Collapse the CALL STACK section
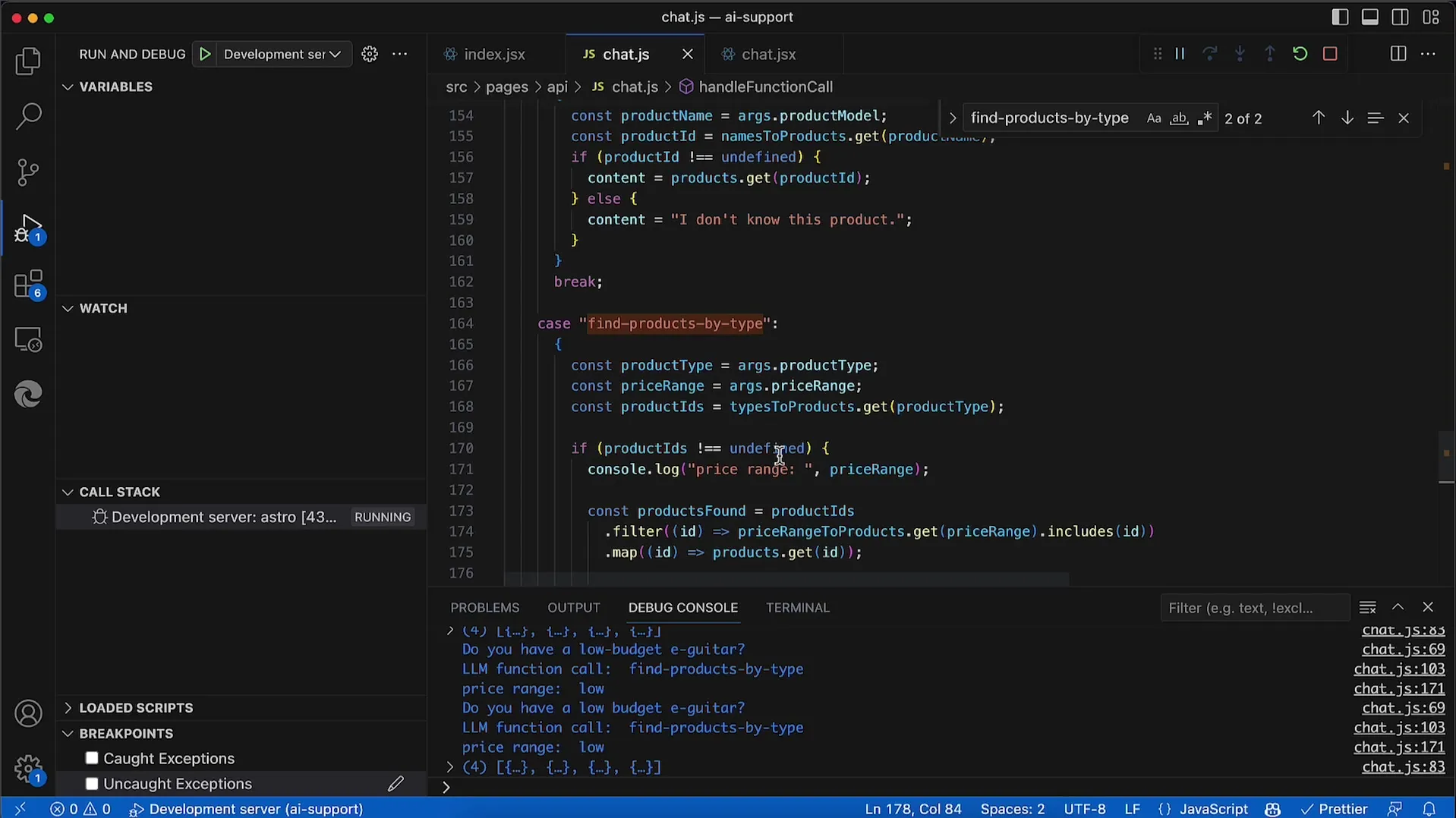Screen dimensions: 1456x818 tap(68, 492)
